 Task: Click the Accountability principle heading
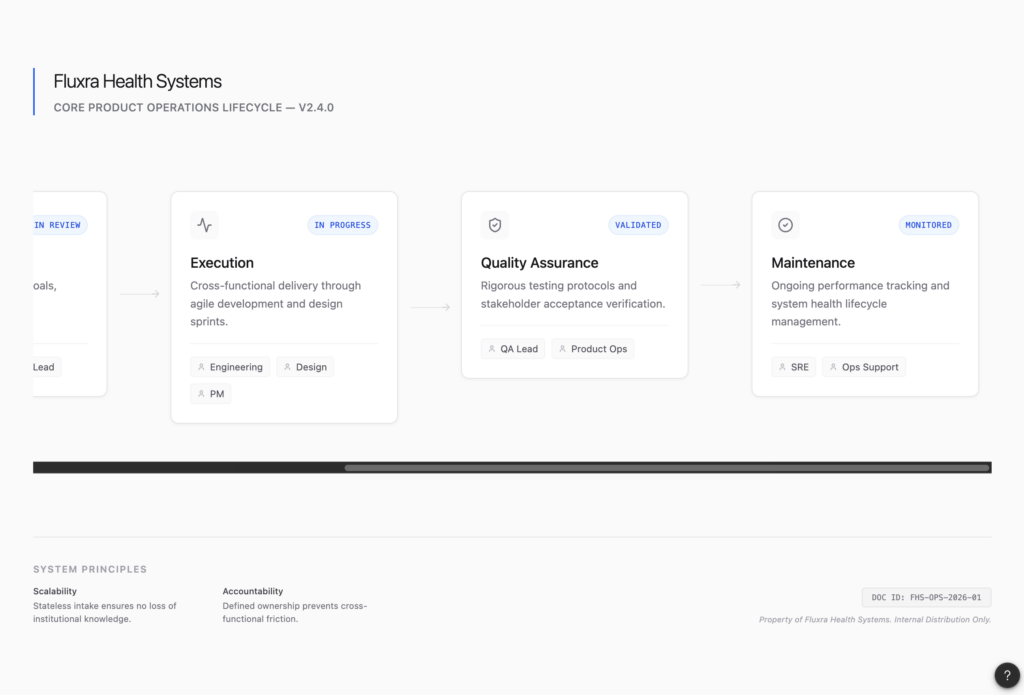[253, 591]
